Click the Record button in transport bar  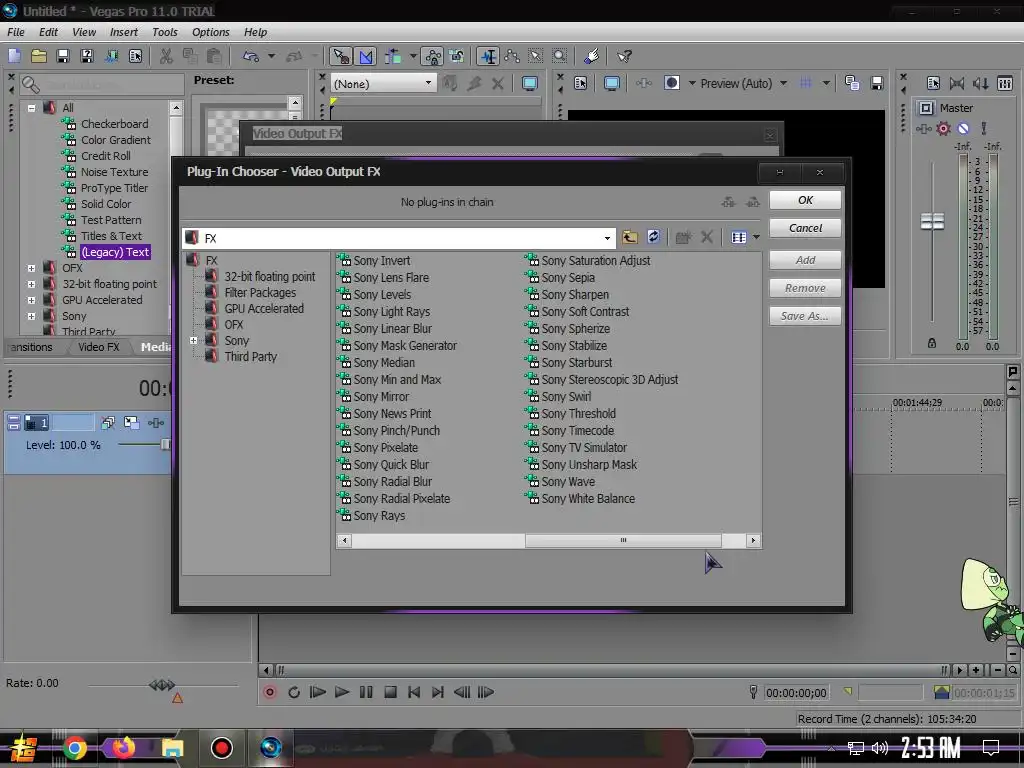tap(269, 692)
